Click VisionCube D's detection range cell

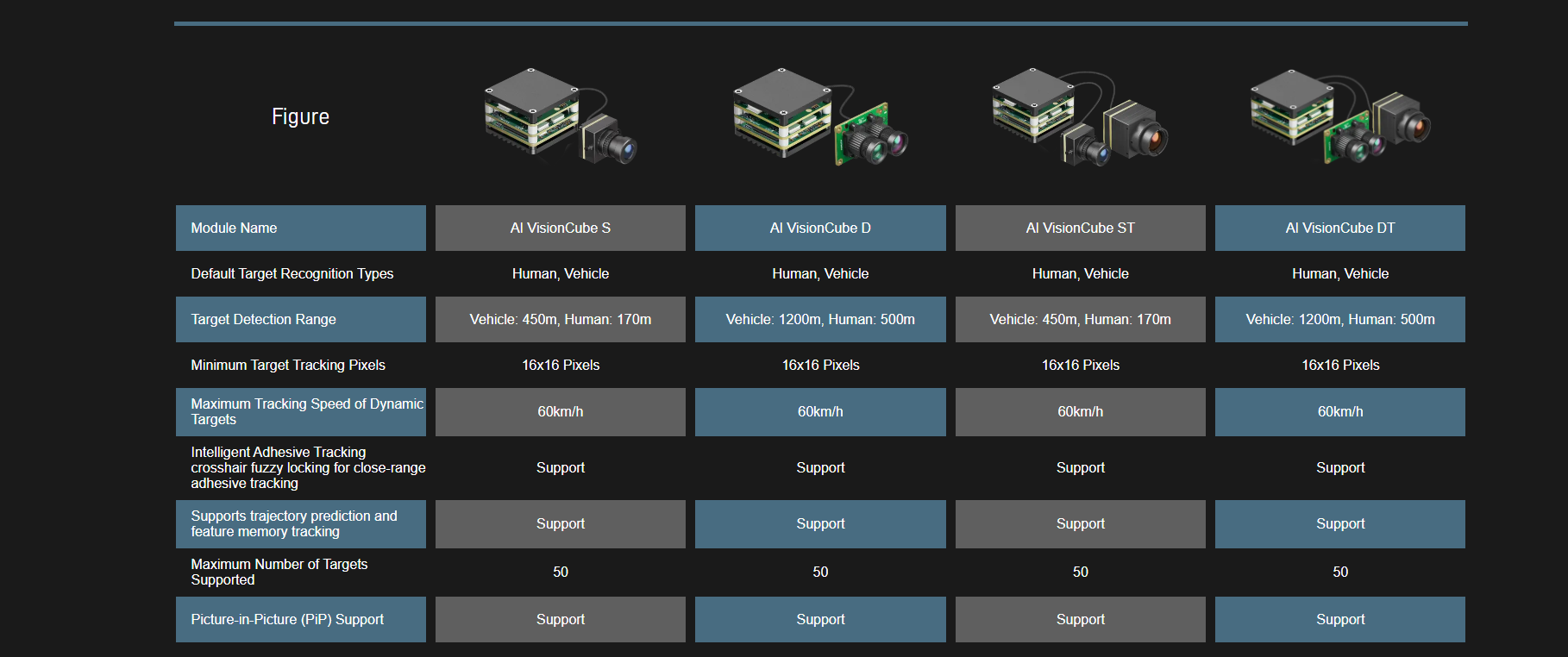tap(819, 319)
